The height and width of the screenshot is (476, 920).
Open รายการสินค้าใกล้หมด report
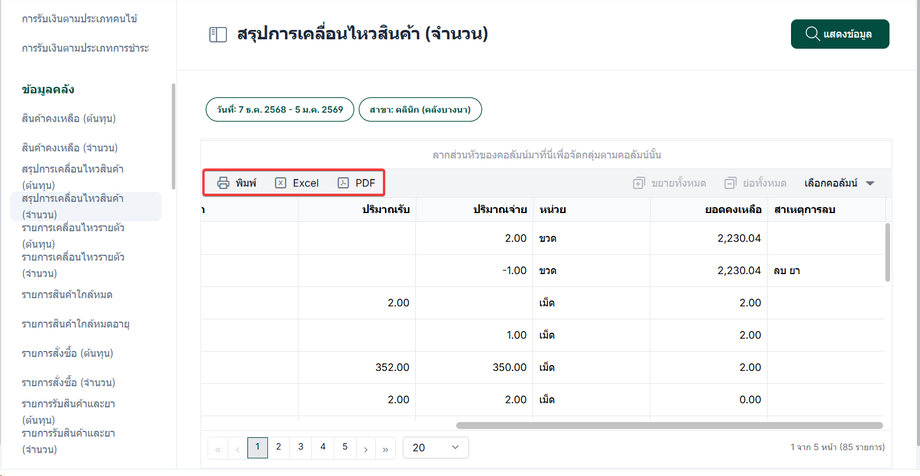(67, 295)
